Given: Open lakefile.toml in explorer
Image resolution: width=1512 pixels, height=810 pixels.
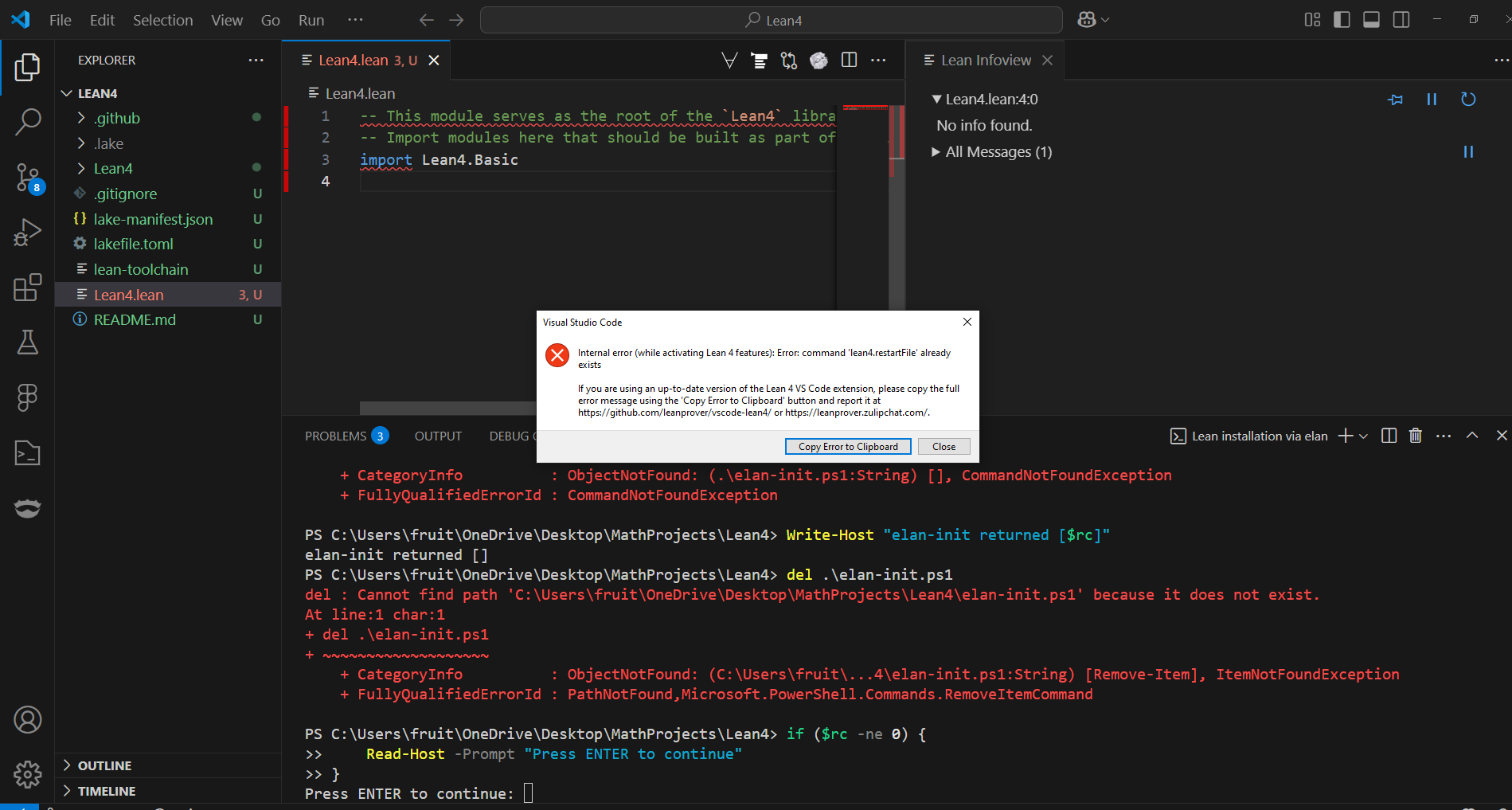Looking at the screenshot, I should point(168,245).
